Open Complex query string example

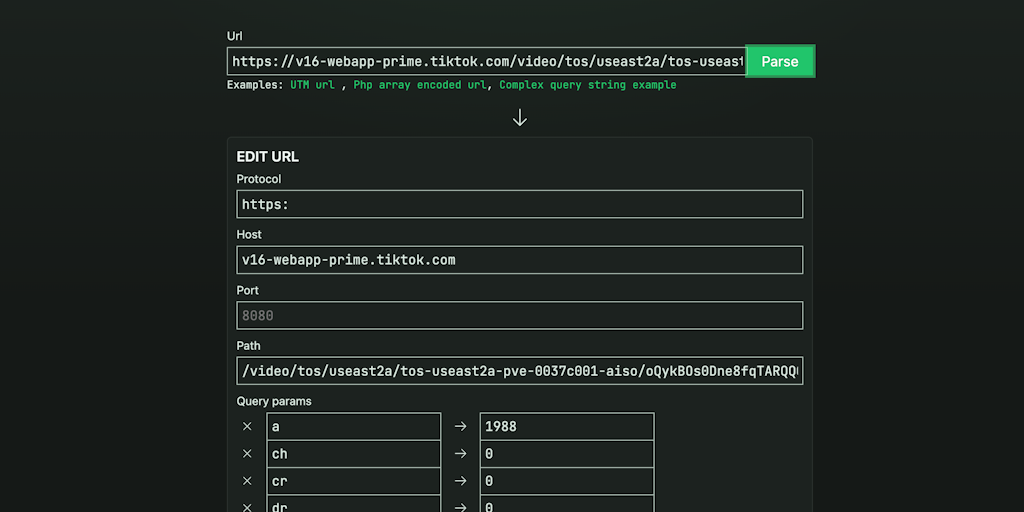(588, 85)
